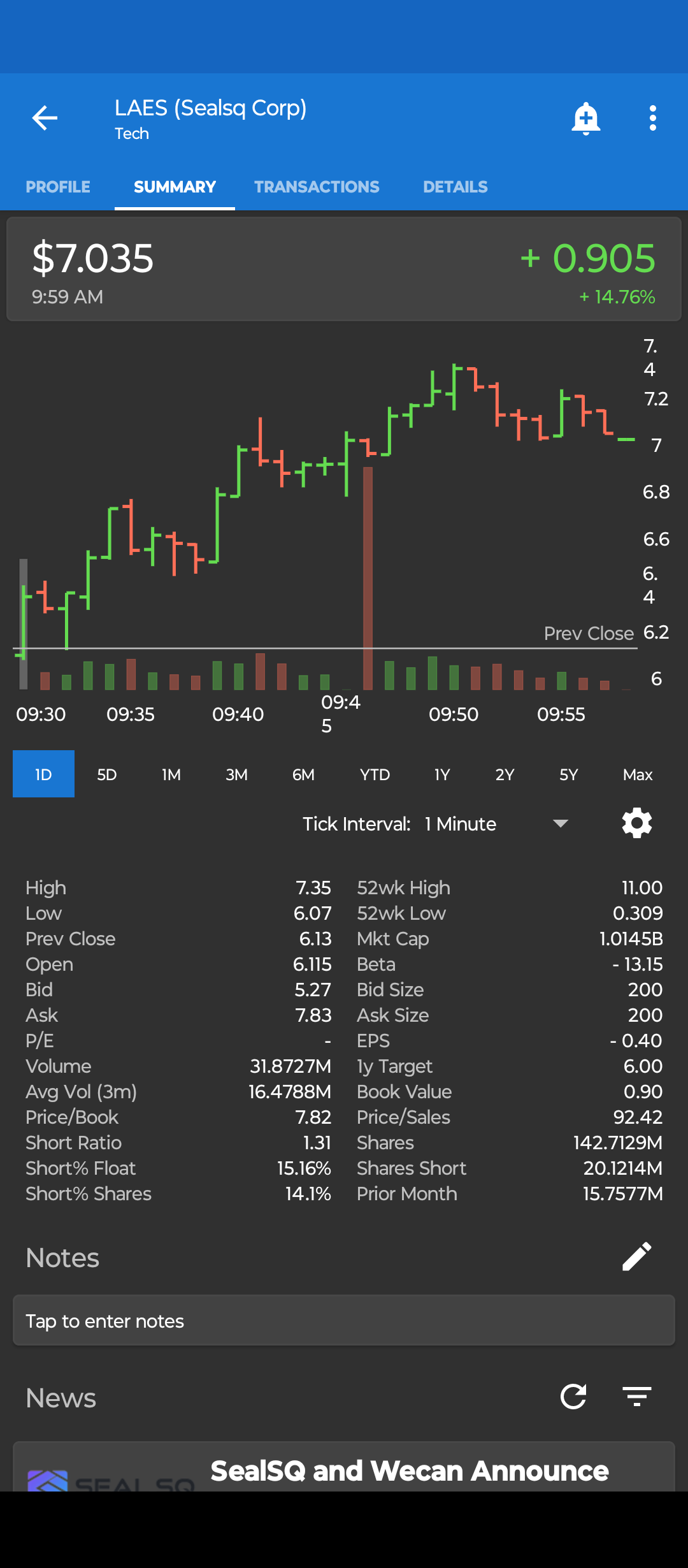Switch to the TRANSACTIONS tab
Viewport: 688px width, 1568px height.
tap(317, 187)
